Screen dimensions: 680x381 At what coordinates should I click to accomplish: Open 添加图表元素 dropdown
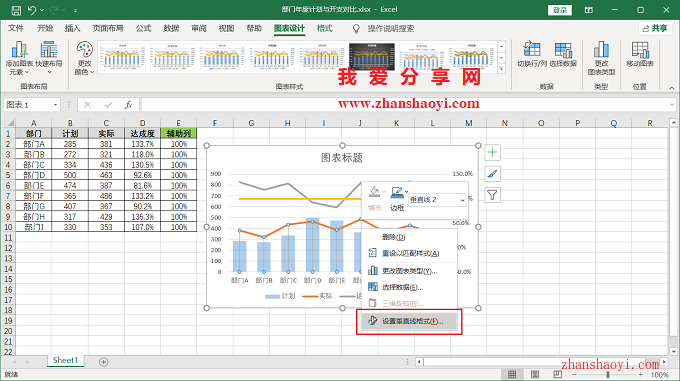click(x=20, y=58)
